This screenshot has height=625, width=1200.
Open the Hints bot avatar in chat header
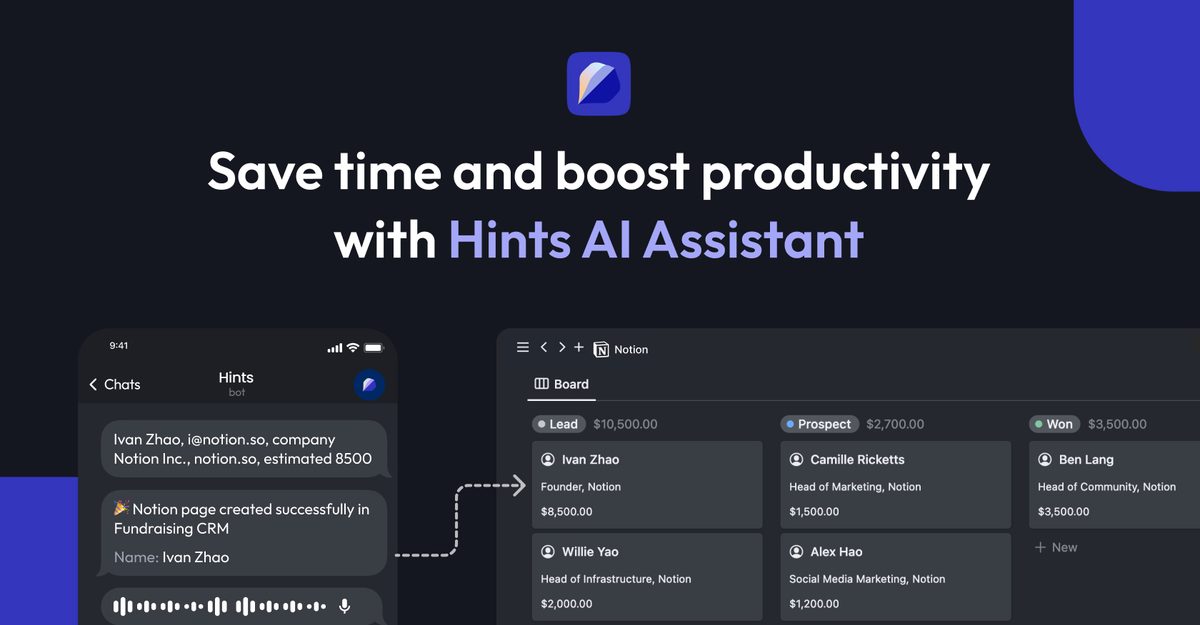[x=369, y=384]
